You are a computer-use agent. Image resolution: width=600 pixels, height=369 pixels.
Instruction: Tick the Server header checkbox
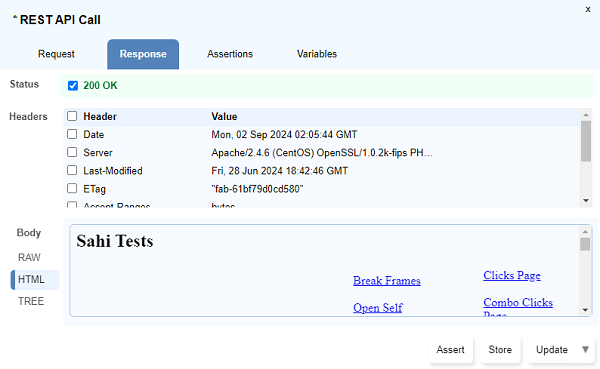(x=72, y=152)
